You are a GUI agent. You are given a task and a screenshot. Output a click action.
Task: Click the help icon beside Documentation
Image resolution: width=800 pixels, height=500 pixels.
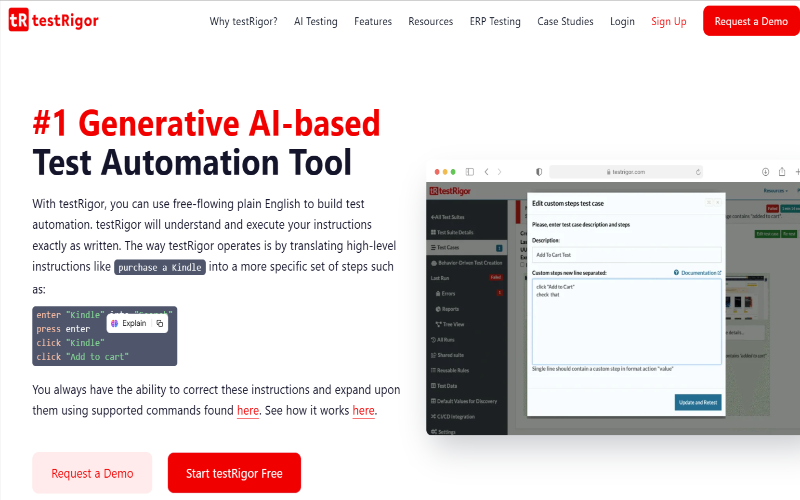pos(677,273)
